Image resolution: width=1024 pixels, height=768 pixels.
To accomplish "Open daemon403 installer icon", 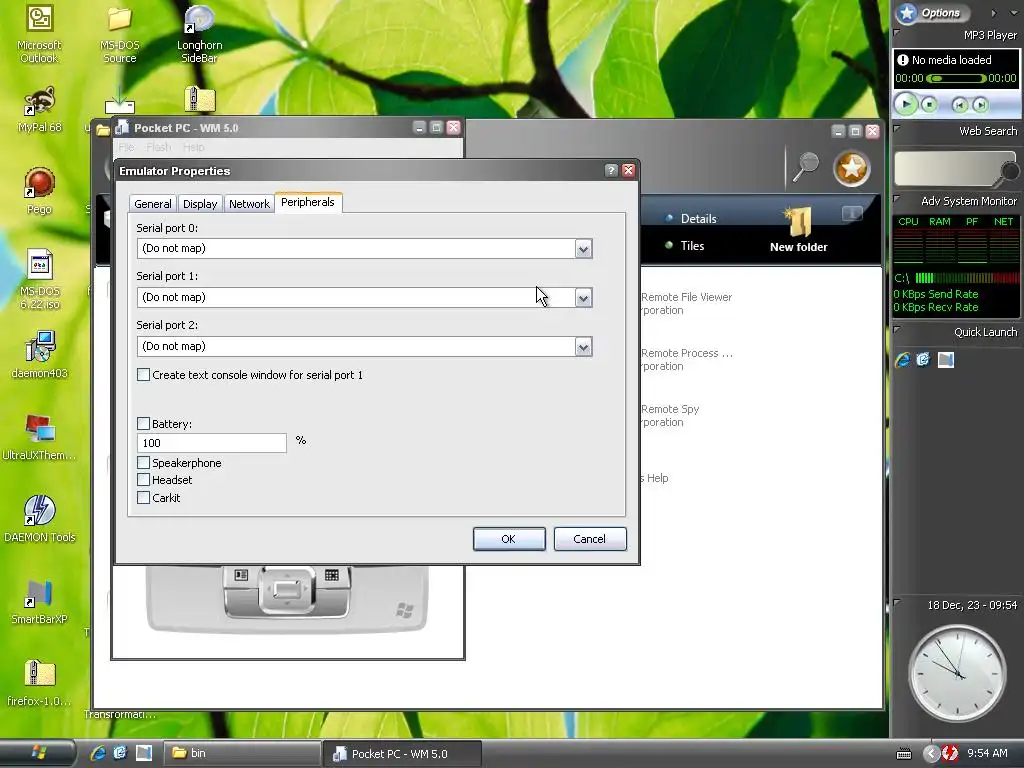I will coord(39,355).
